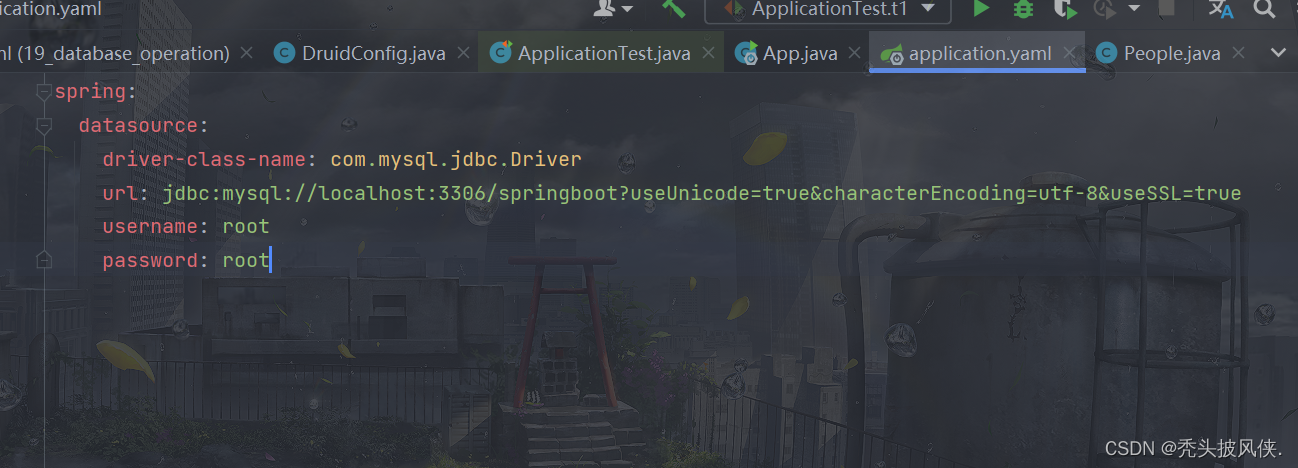
Task: Run ApplicationTest.t1 with the green play button
Action: coord(981,9)
